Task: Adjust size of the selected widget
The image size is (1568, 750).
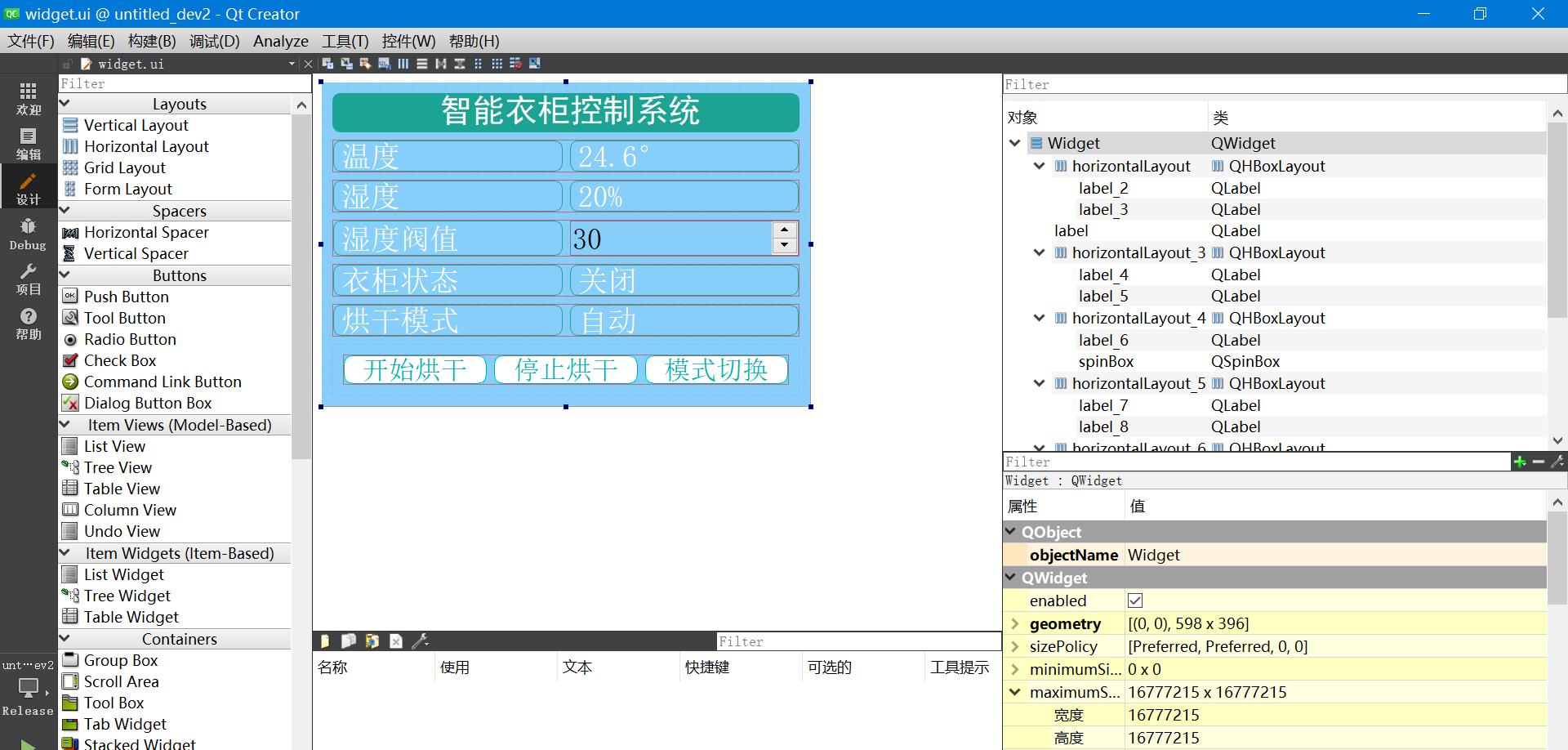Action: tap(534, 63)
